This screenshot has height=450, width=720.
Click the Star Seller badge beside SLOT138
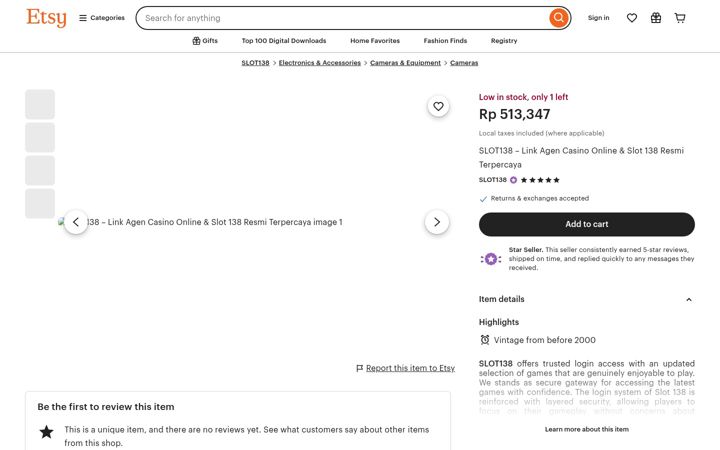coord(513,180)
